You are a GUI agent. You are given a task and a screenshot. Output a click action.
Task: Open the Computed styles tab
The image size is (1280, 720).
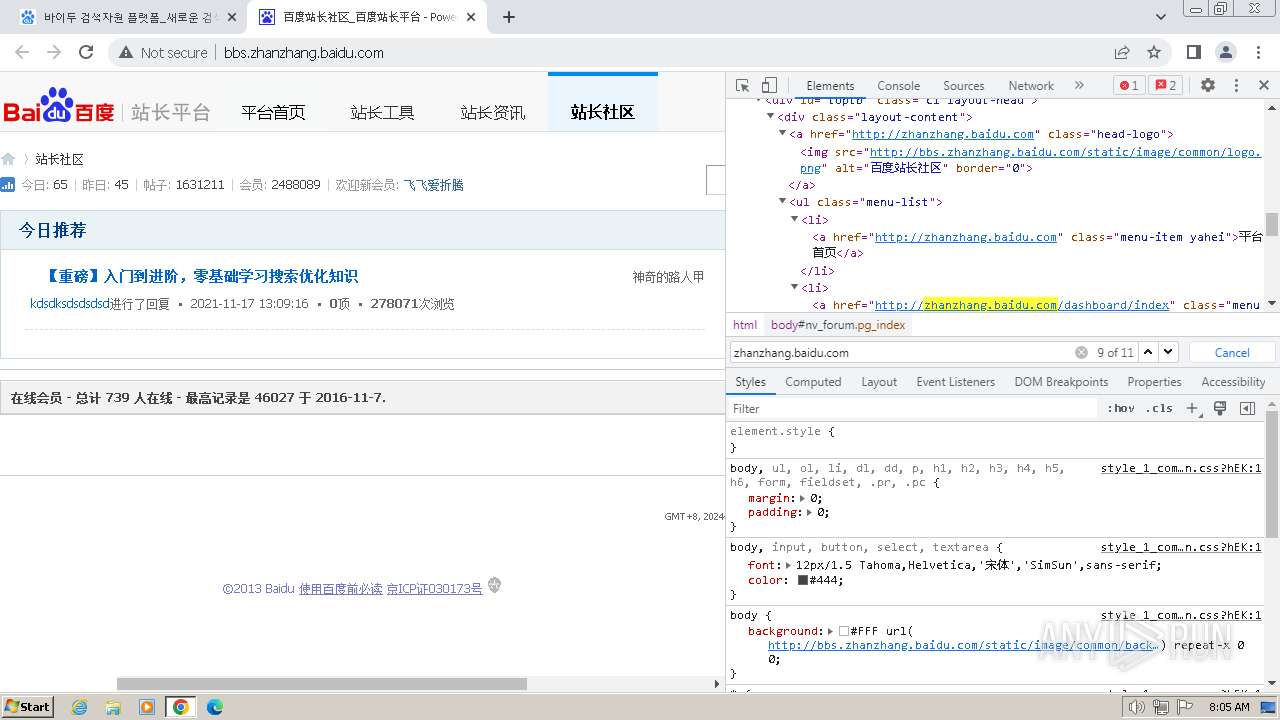(x=813, y=382)
